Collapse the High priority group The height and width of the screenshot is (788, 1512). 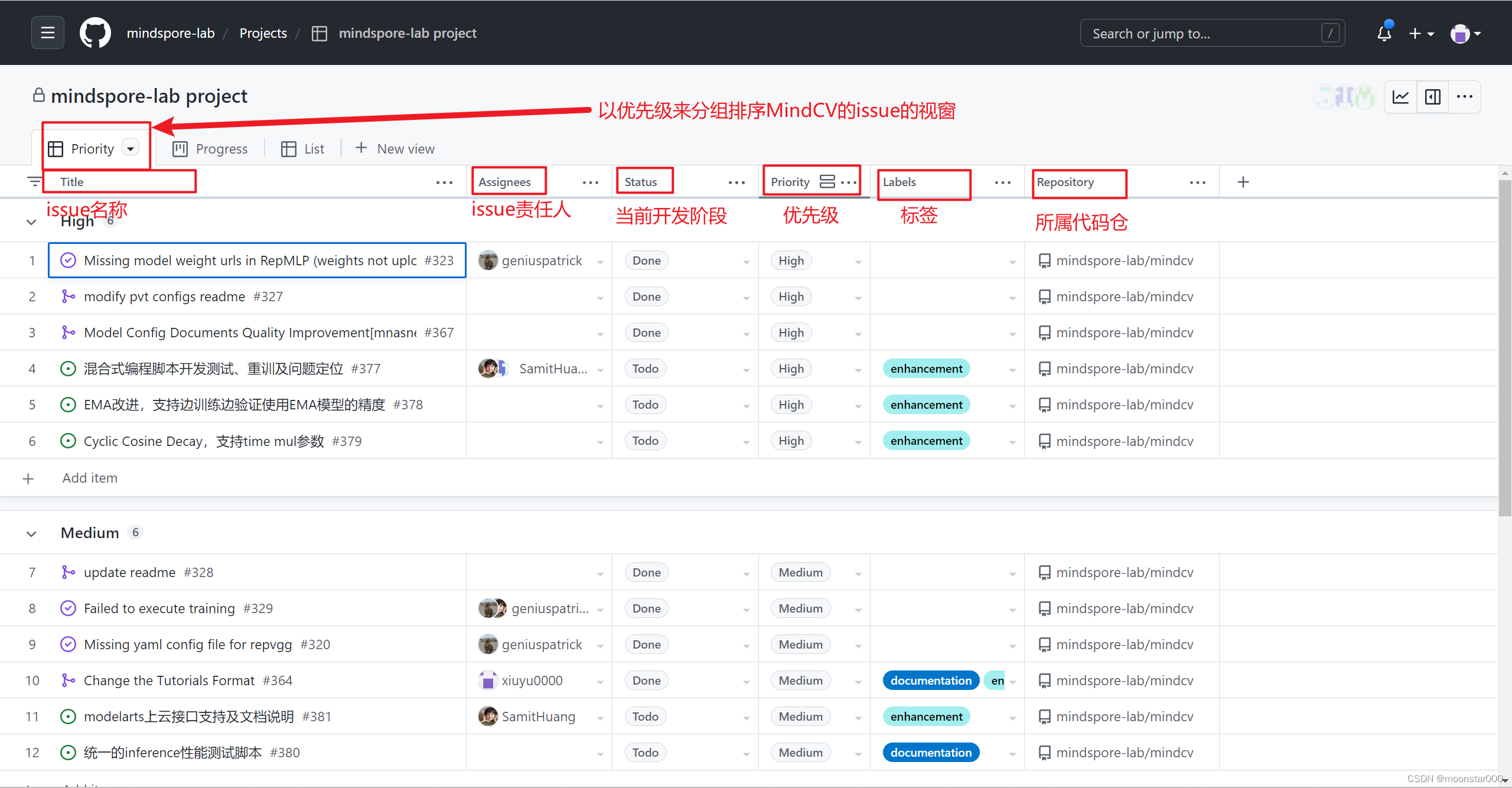pyautogui.click(x=31, y=222)
